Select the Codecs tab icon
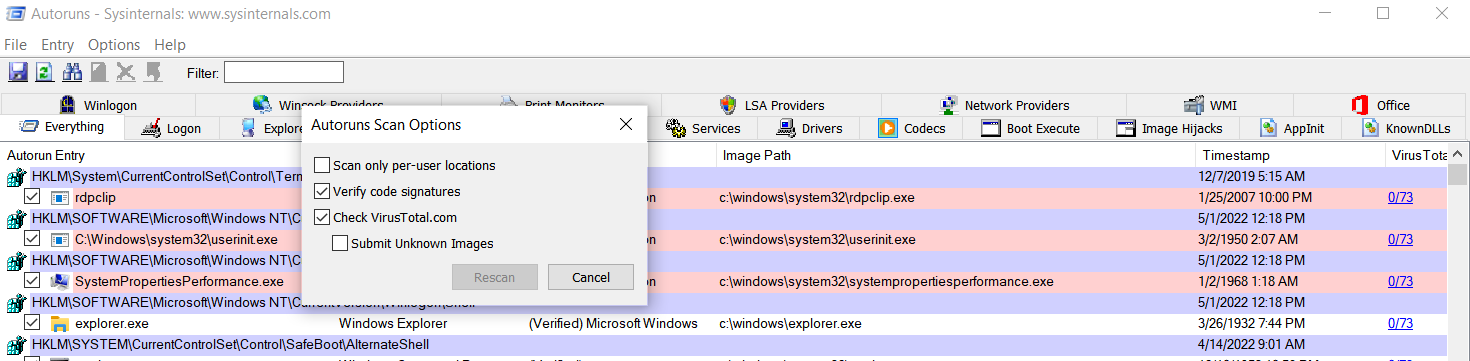1470x361 pixels. coord(887,128)
